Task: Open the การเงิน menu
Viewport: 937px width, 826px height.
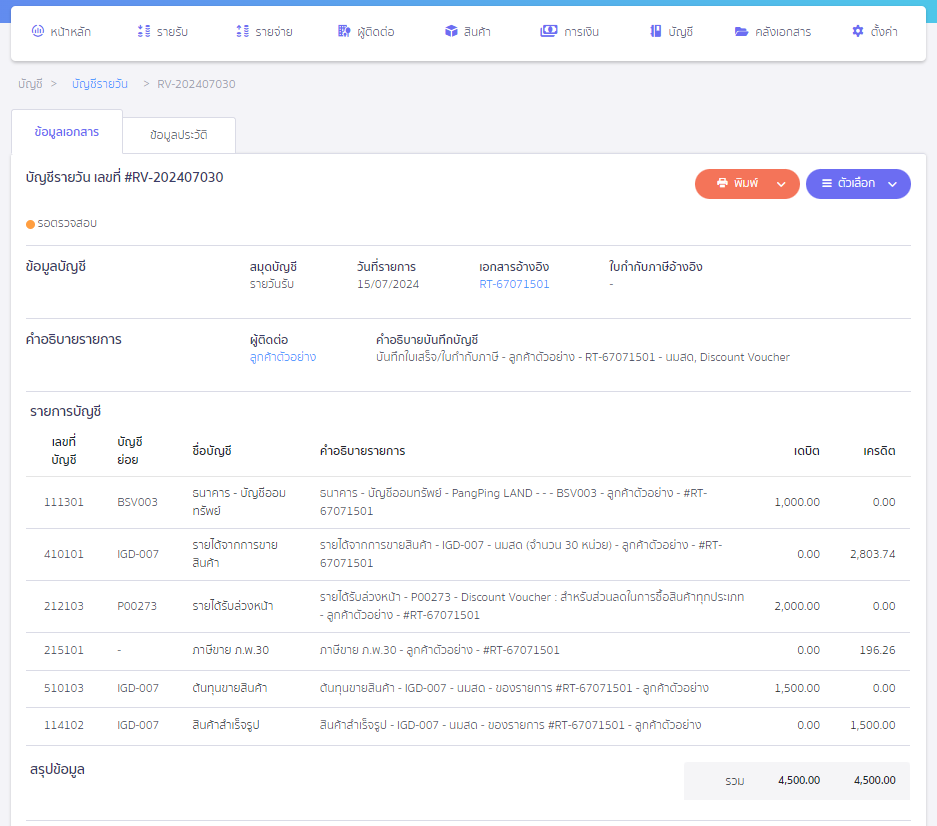Action: (x=569, y=32)
